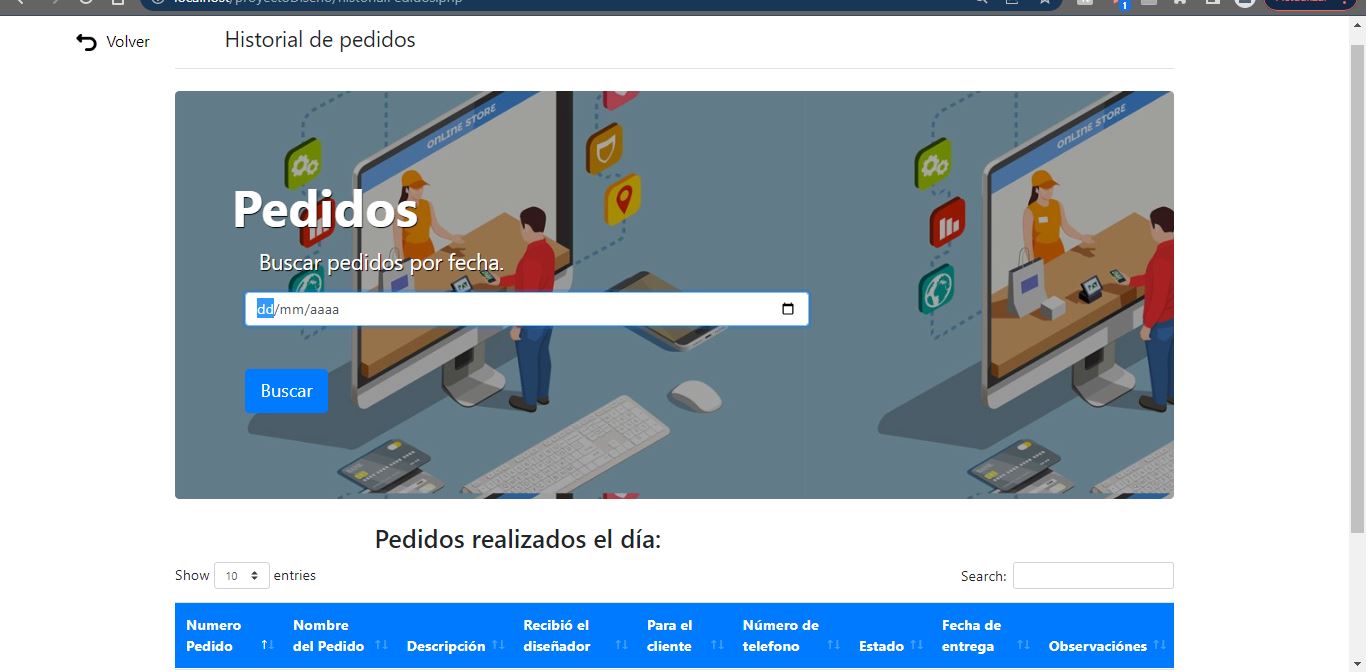Click the Volver back arrow icon
Viewport: 1366px width, 672px height.
pos(87,42)
